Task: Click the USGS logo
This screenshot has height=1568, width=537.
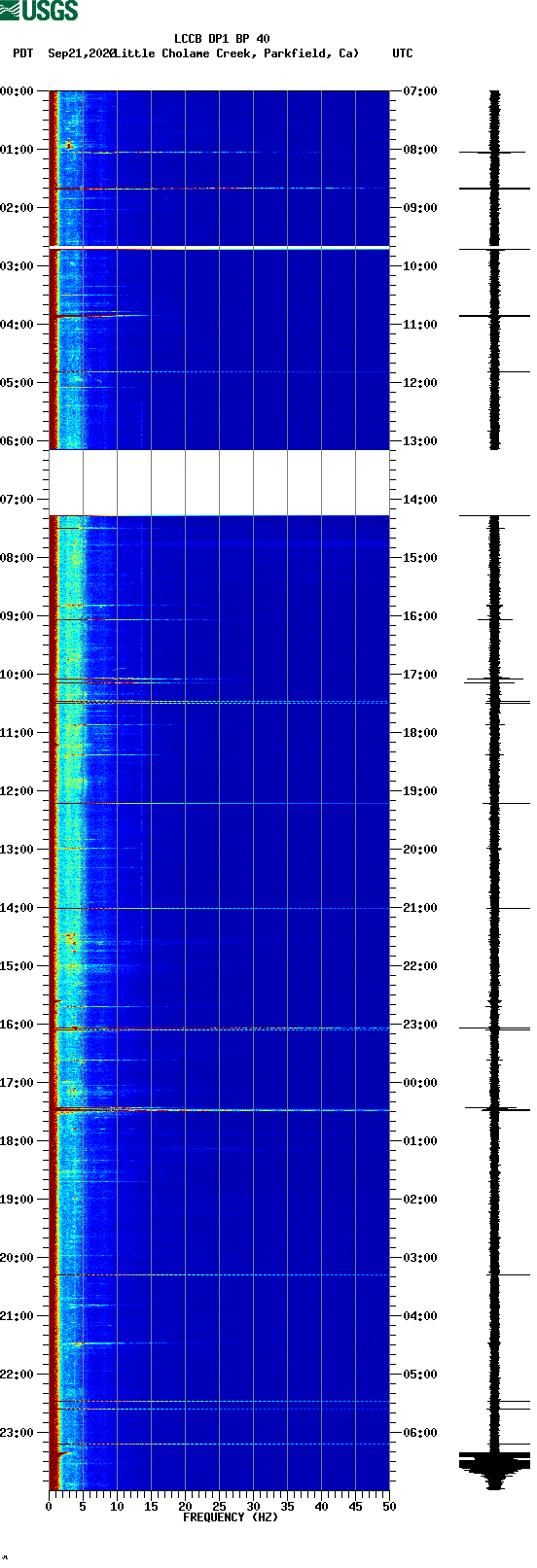Action: pyautogui.click(x=39, y=11)
